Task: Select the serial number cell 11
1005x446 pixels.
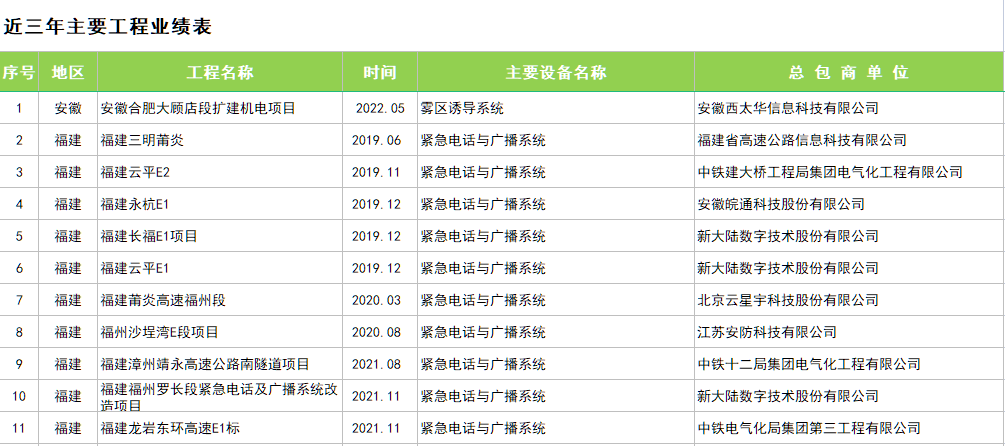Action: point(19,428)
